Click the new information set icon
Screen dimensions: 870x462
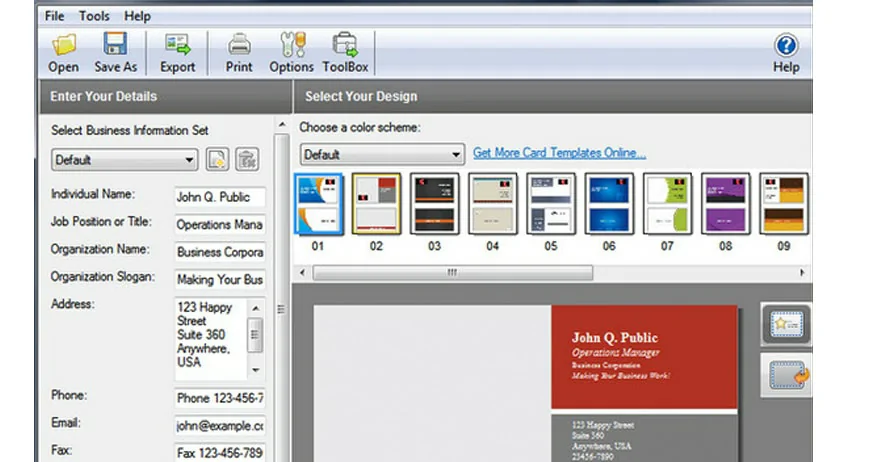(217, 159)
